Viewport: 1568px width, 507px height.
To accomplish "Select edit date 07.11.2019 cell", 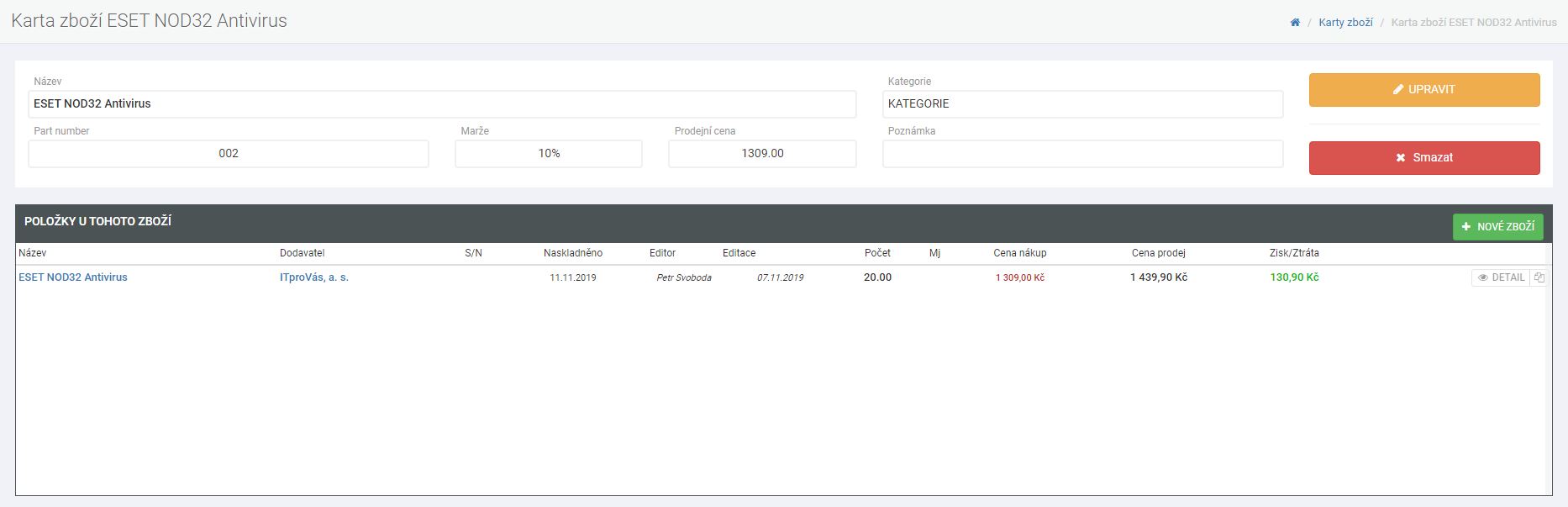I will 781,277.
